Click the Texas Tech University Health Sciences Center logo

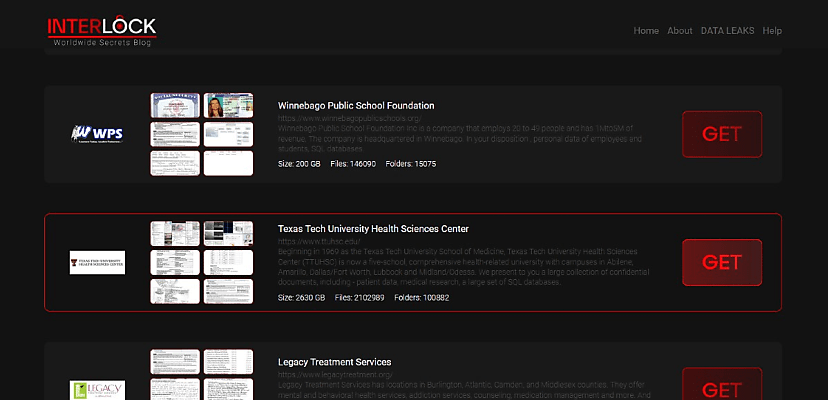(97, 263)
